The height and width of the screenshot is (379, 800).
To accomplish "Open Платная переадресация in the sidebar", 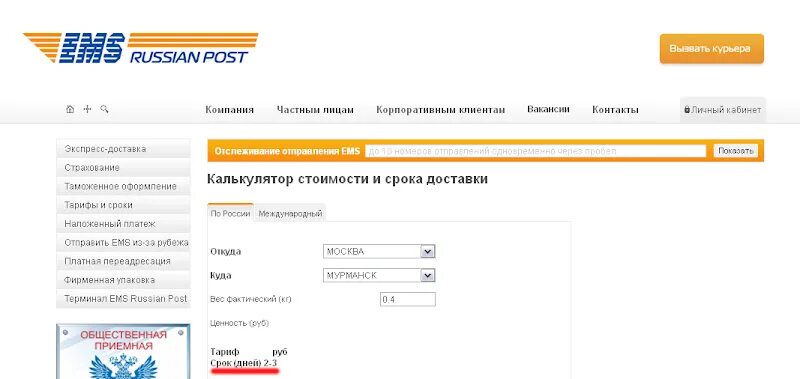I will (x=123, y=261).
